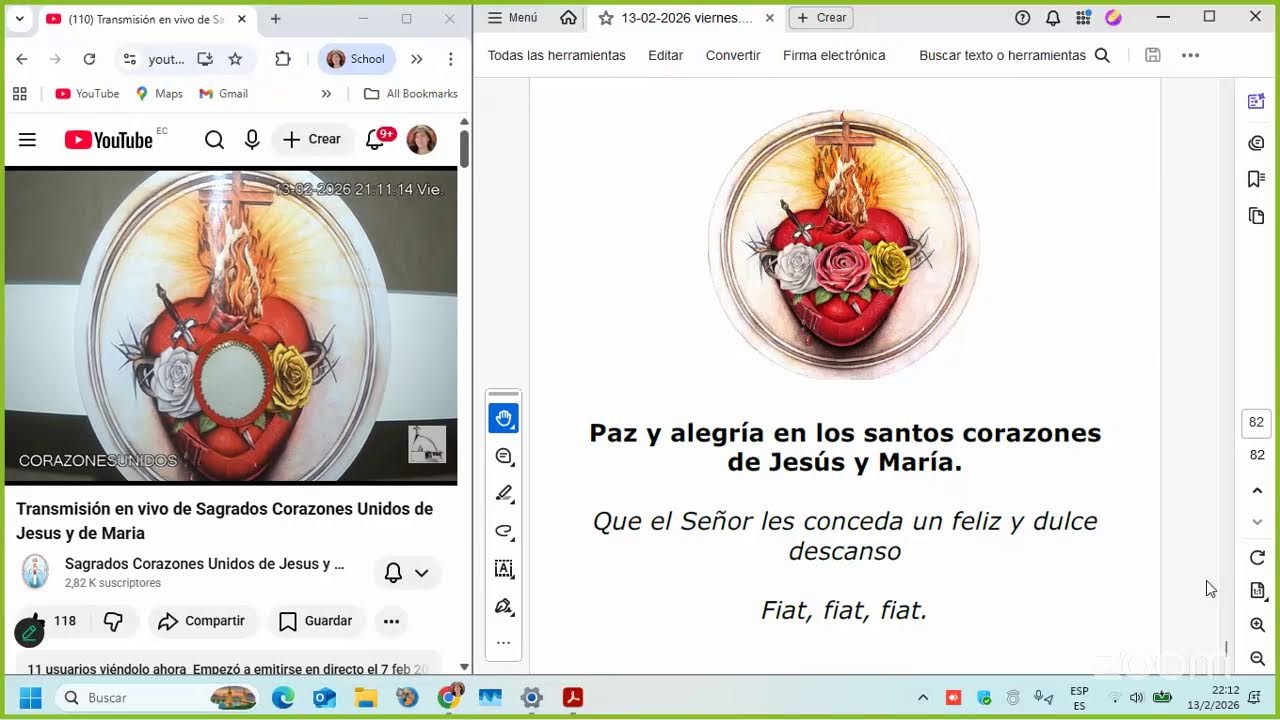This screenshot has height=720, width=1280.
Task: Show hidden system tray icons chevron
Action: pos(922,697)
